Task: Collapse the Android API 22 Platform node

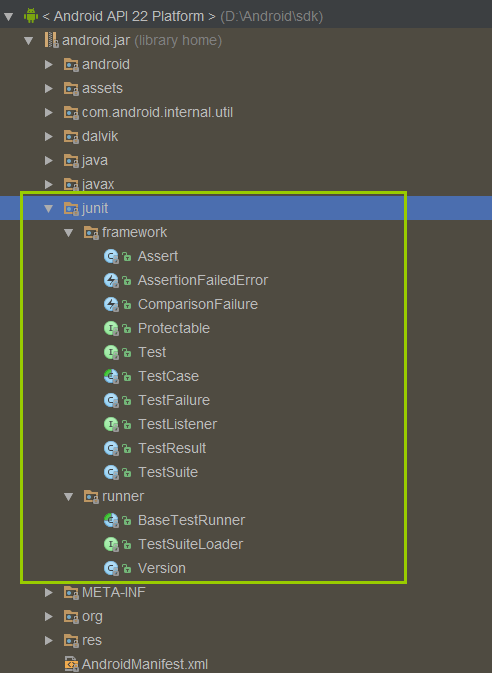Action: pyautogui.click(x=9, y=17)
